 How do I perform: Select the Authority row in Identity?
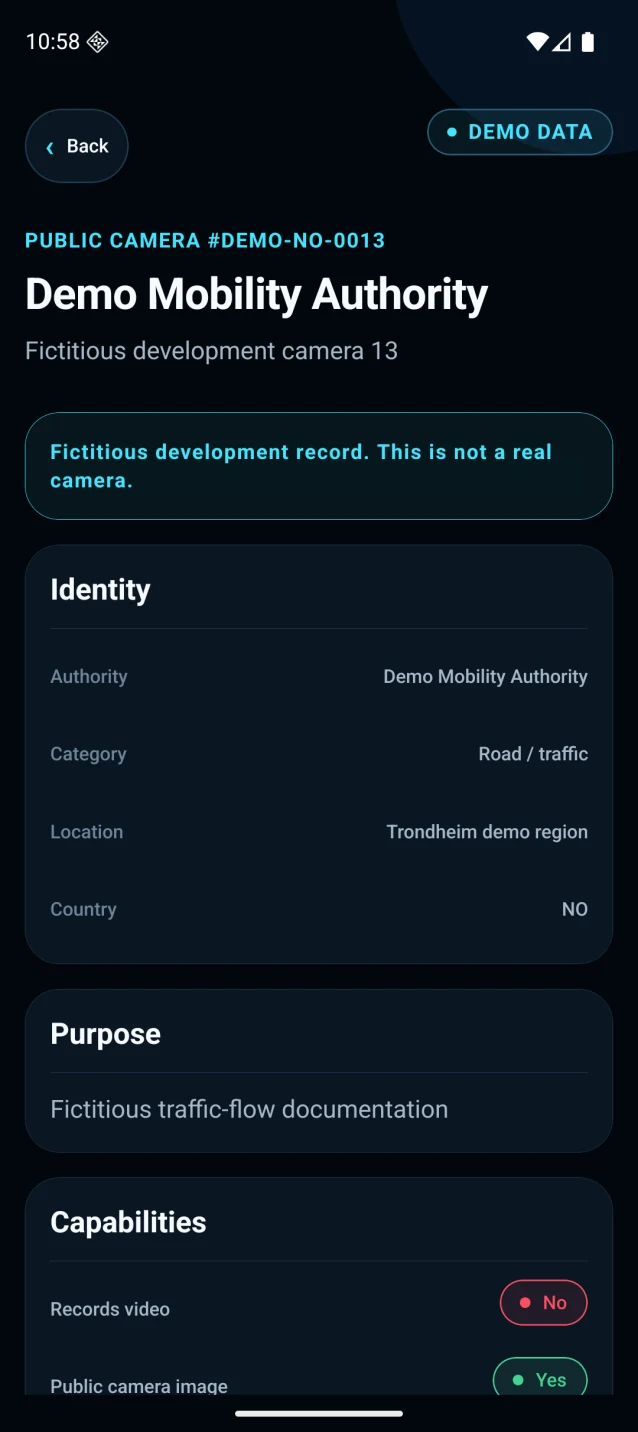point(319,677)
